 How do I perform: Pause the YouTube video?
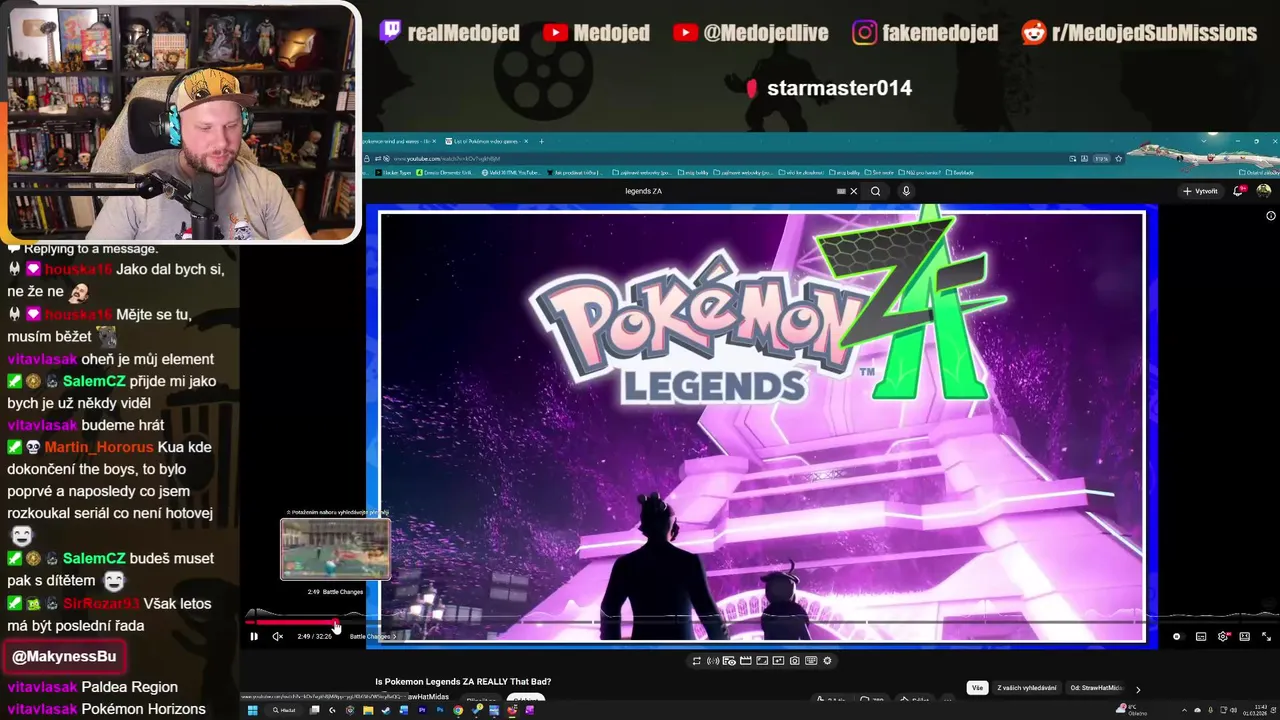tap(254, 636)
